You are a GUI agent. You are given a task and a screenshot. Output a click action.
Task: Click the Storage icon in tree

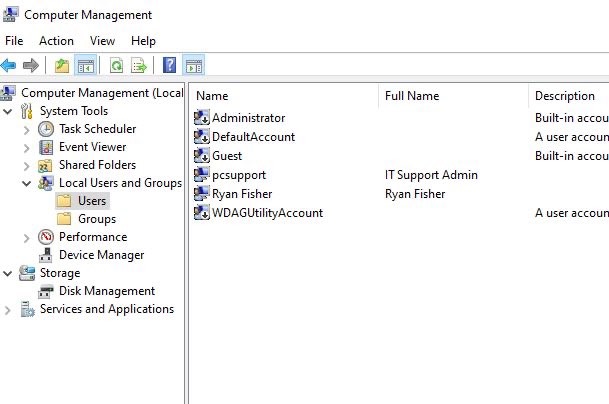click(x=27, y=273)
